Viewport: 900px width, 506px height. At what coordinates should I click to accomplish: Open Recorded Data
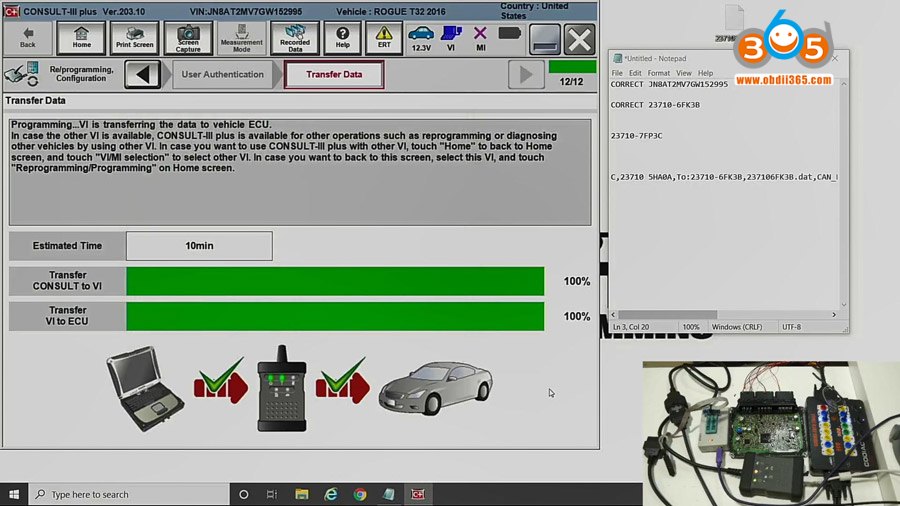[x=295, y=38]
